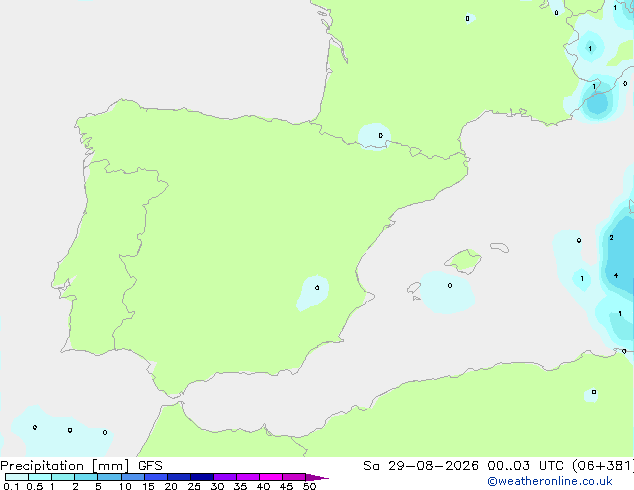This screenshot has height=490, width=634.
Task: Click legend swatch between 40 and 45
Action: [x=271, y=477]
